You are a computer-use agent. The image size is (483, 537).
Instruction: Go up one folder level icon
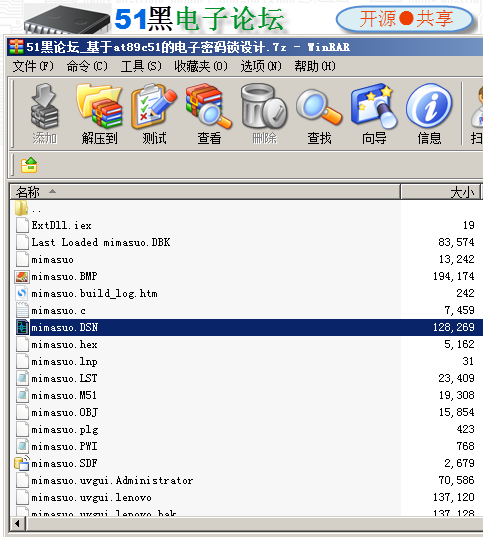pyautogui.click(x=29, y=165)
